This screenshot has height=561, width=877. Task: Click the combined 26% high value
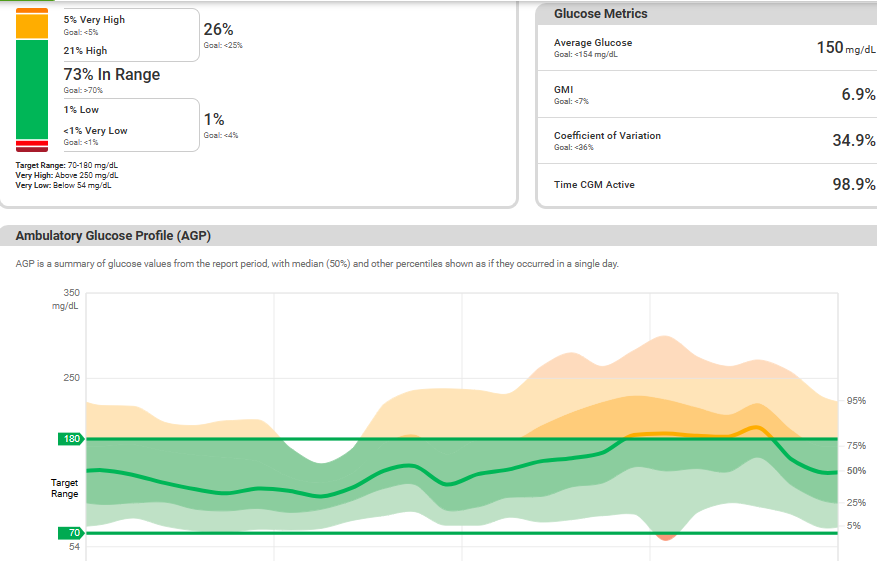pos(219,30)
